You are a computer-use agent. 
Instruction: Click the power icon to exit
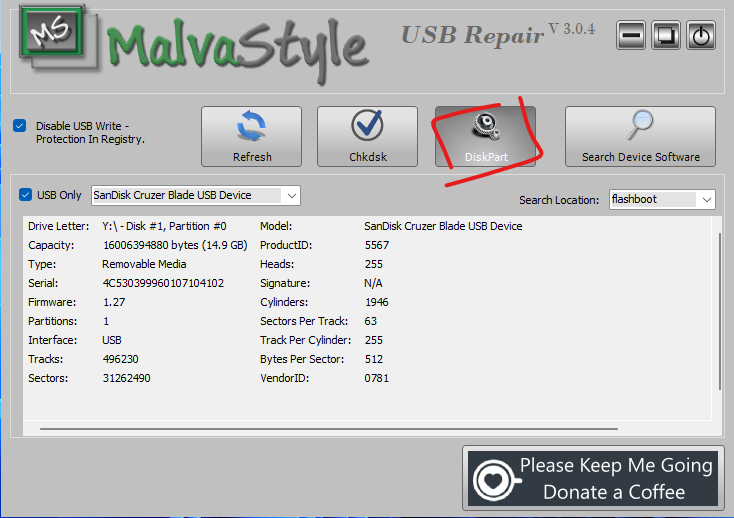701,35
